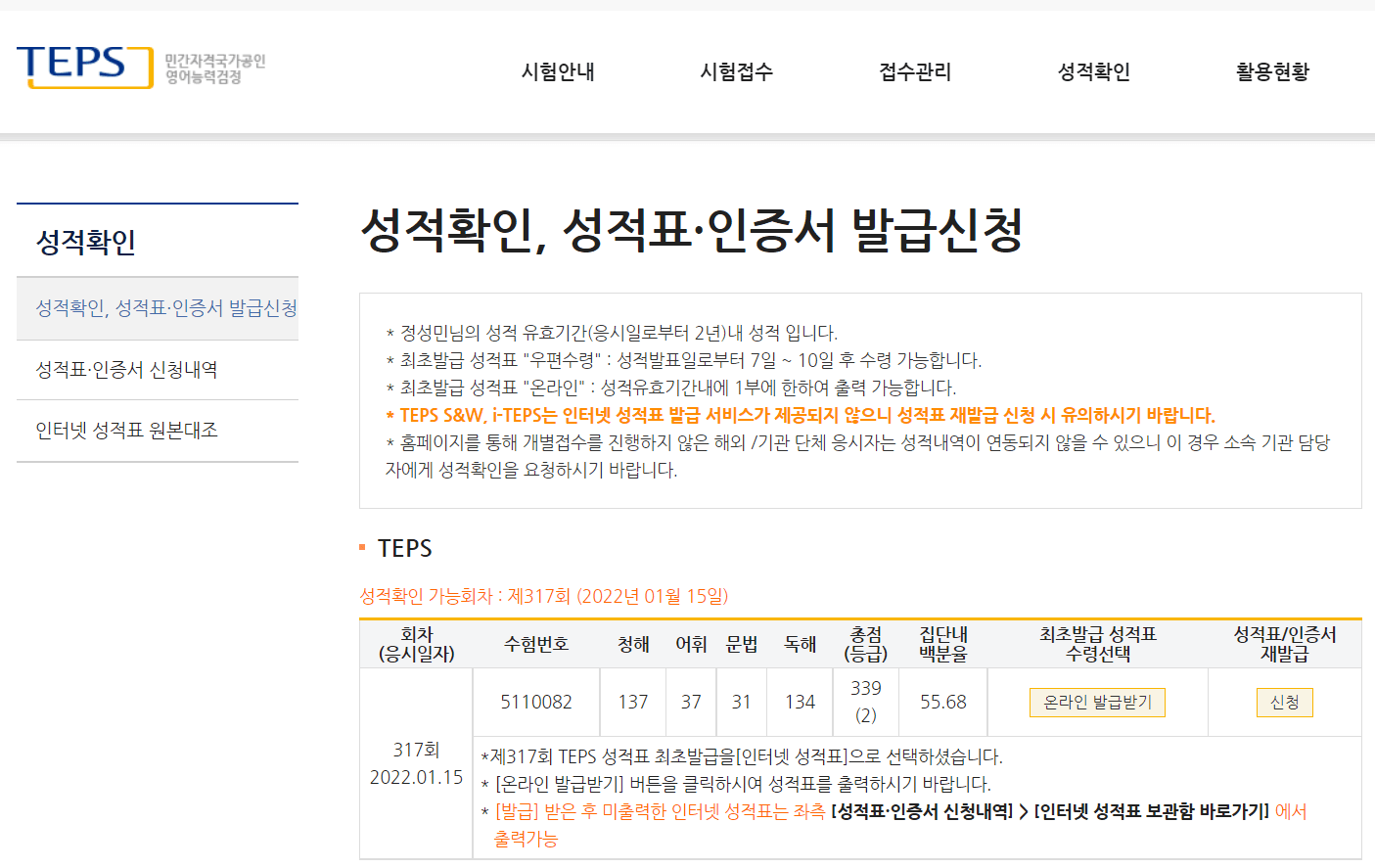The height and width of the screenshot is (868, 1375).
Task: Click 성적확인 가능회차 : 제317회 text
Action: (x=544, y=596)
